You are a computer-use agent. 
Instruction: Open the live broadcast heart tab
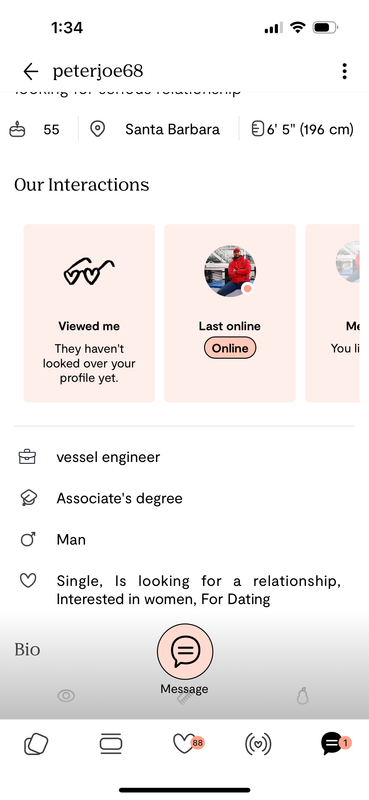(x=258, y=744)
